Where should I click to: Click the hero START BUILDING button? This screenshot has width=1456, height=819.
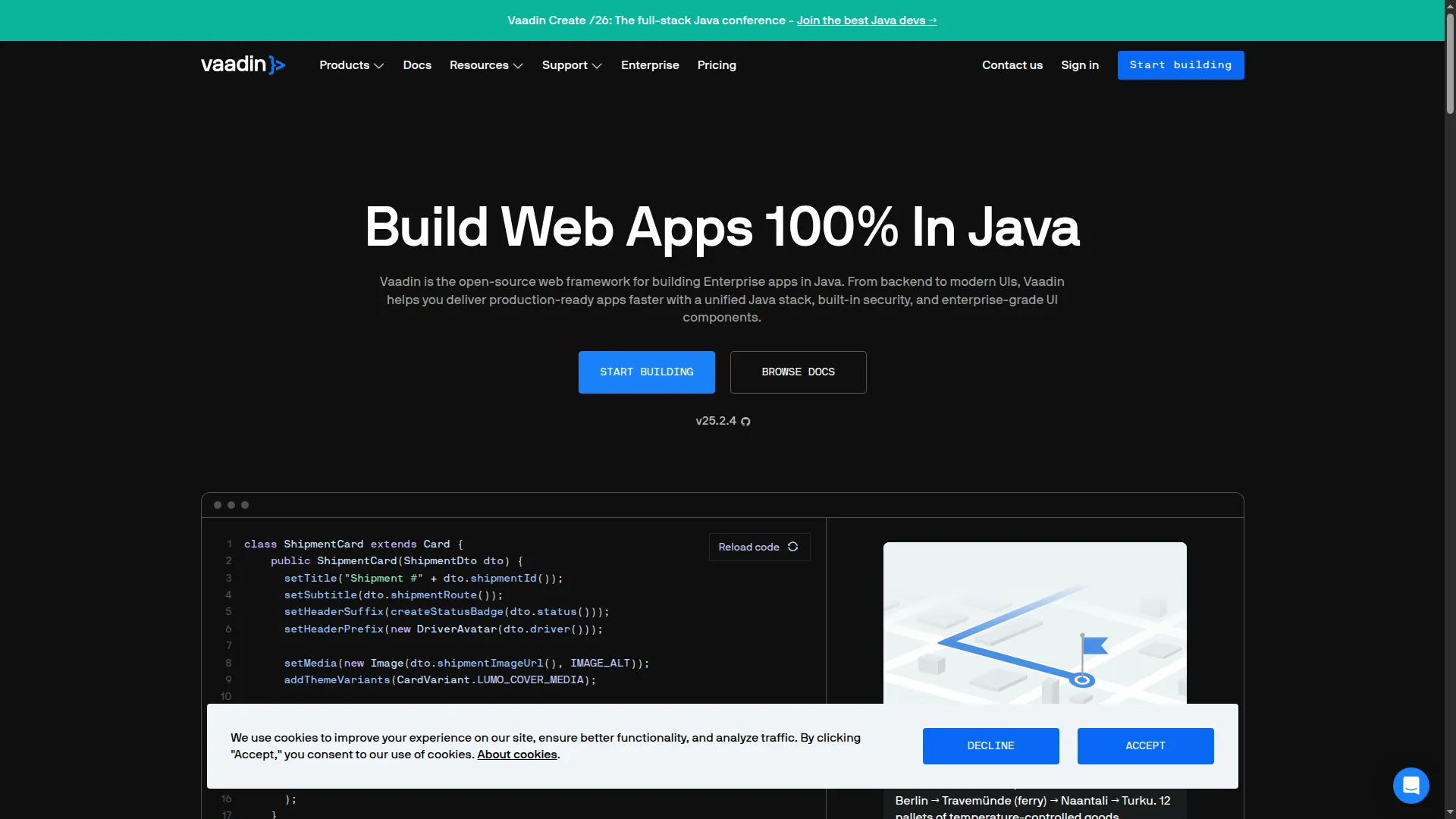coord(647,372)
